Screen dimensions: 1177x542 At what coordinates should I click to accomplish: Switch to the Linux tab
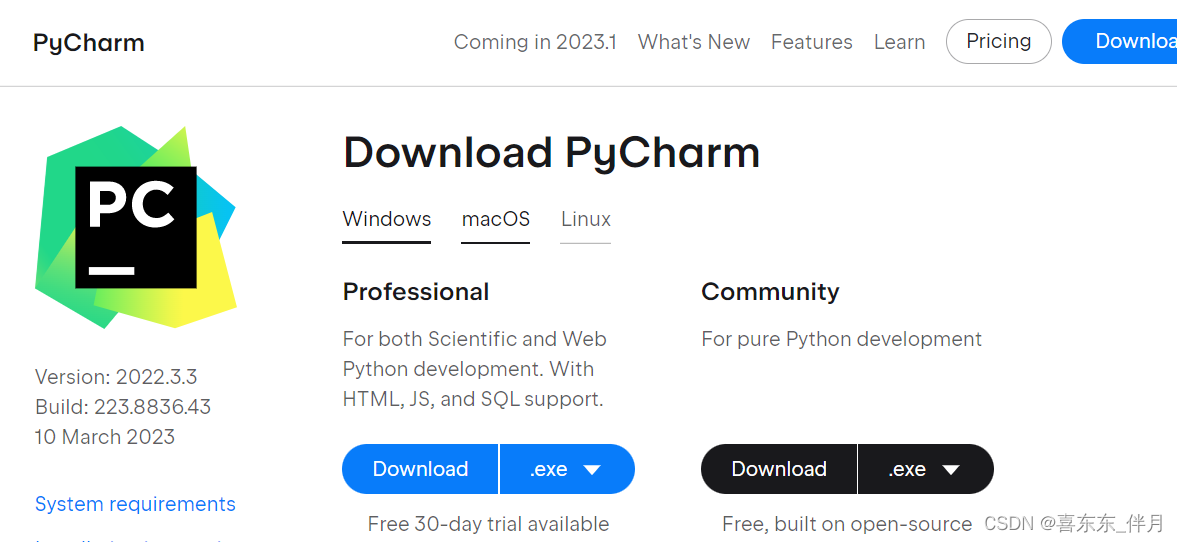coord(585,219)
